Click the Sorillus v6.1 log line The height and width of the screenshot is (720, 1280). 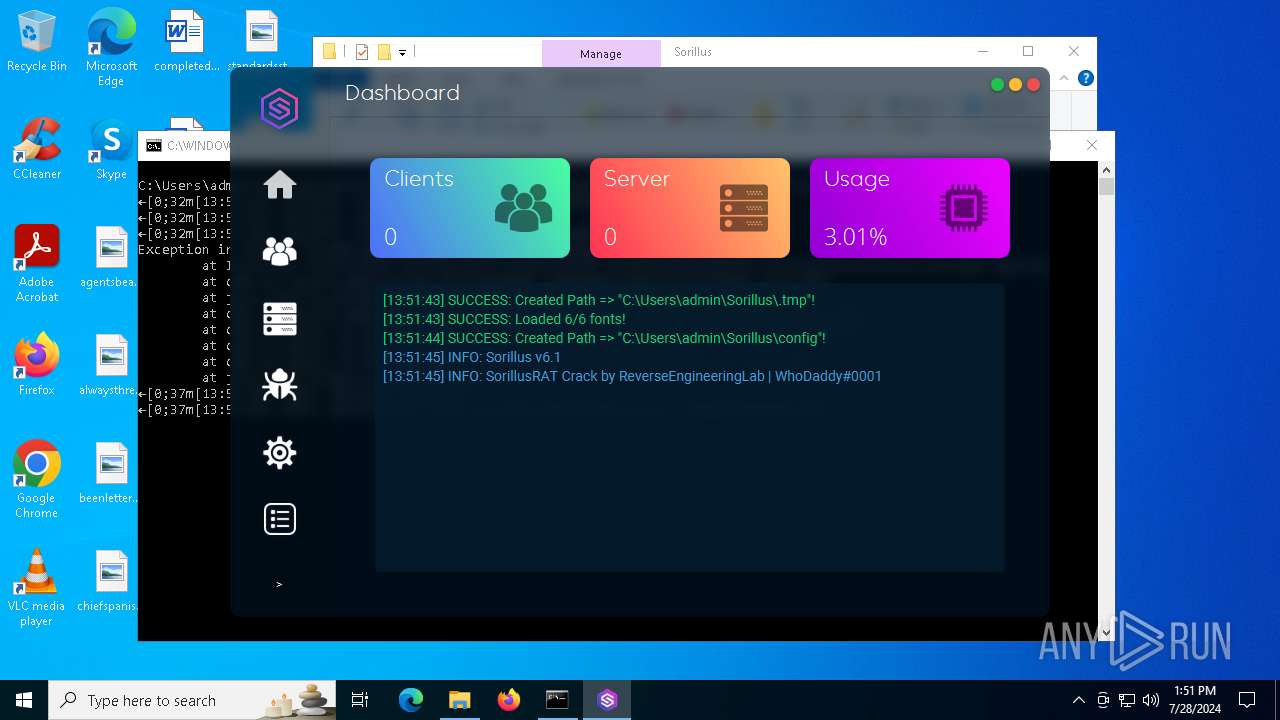point(472,357)
